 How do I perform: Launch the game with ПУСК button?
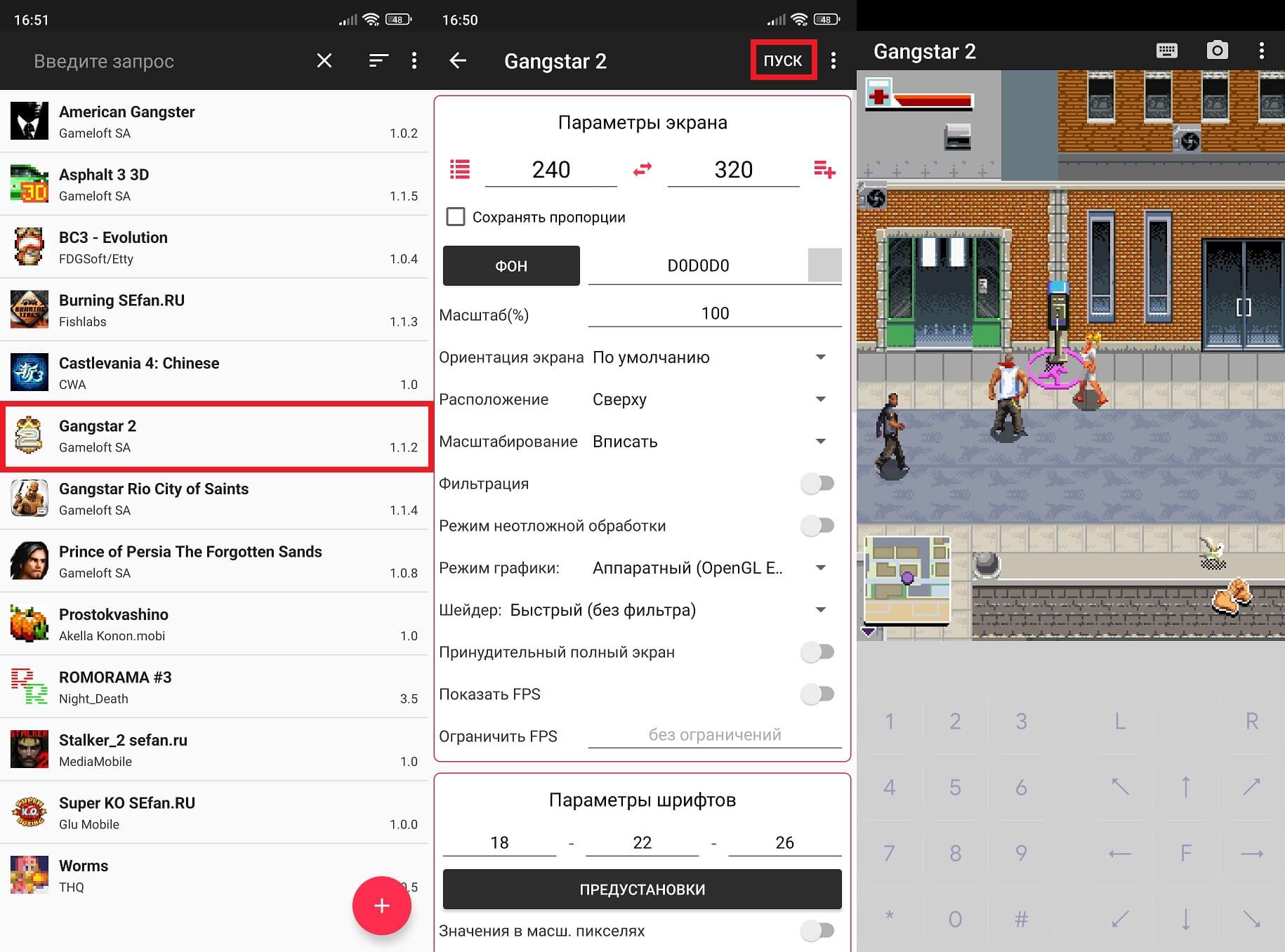(783, 61)
